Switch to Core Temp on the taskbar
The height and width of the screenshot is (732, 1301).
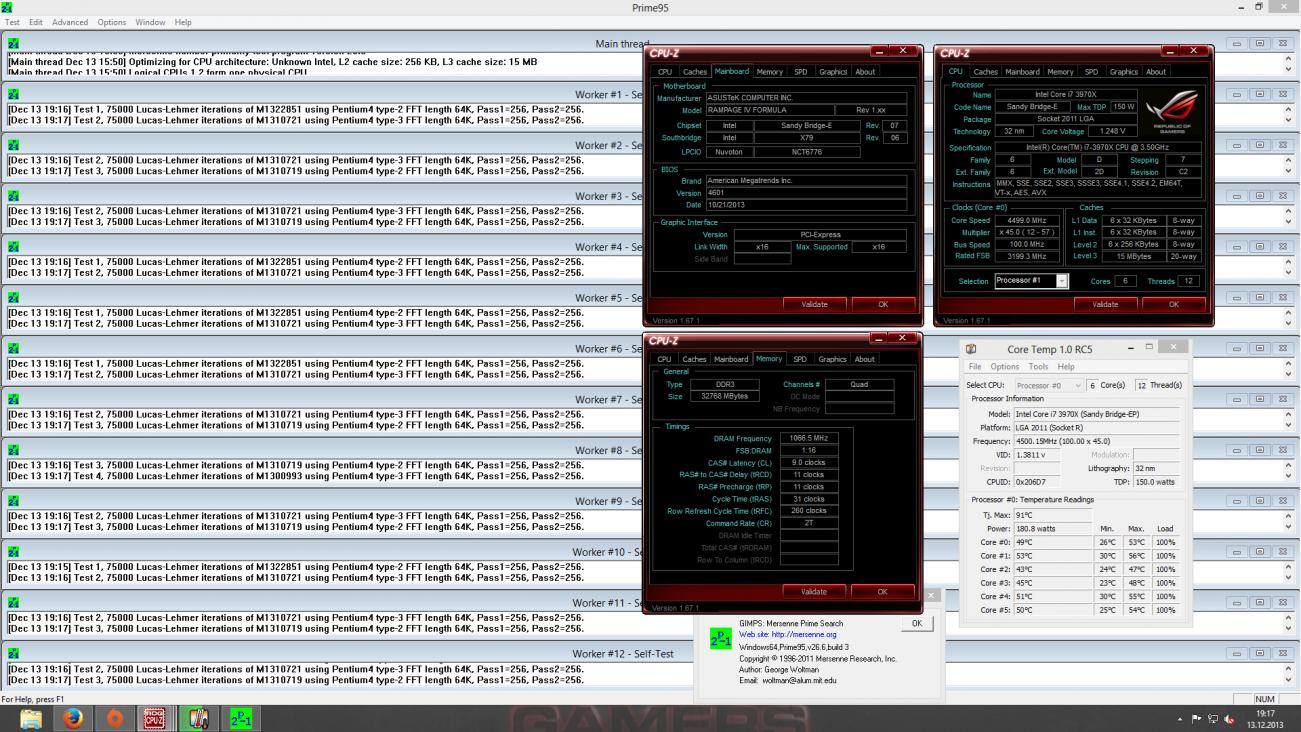pyautogui.click(x=198, y=718)
